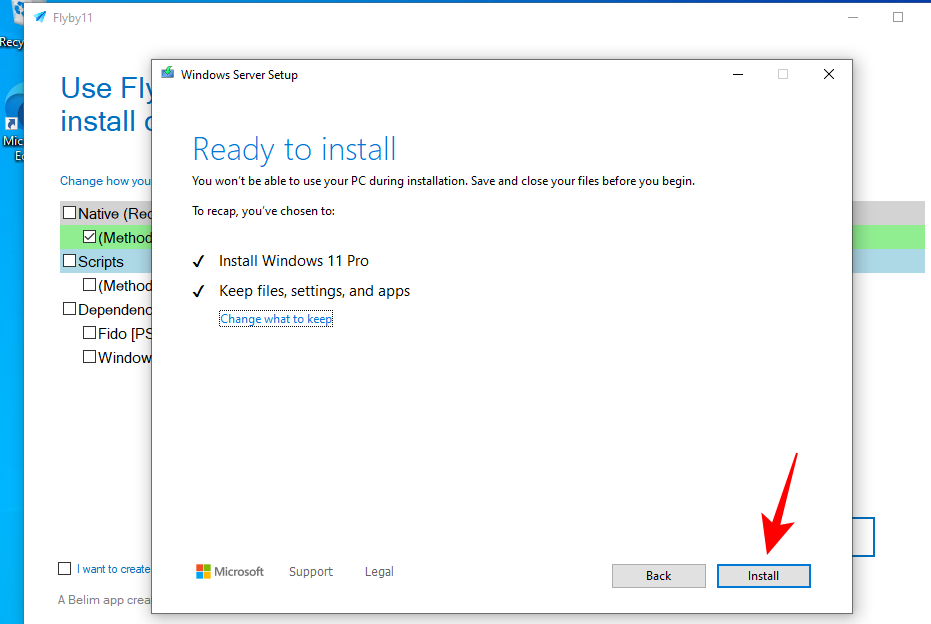
Task: Go back with the Back button
Action: point(658,576)
